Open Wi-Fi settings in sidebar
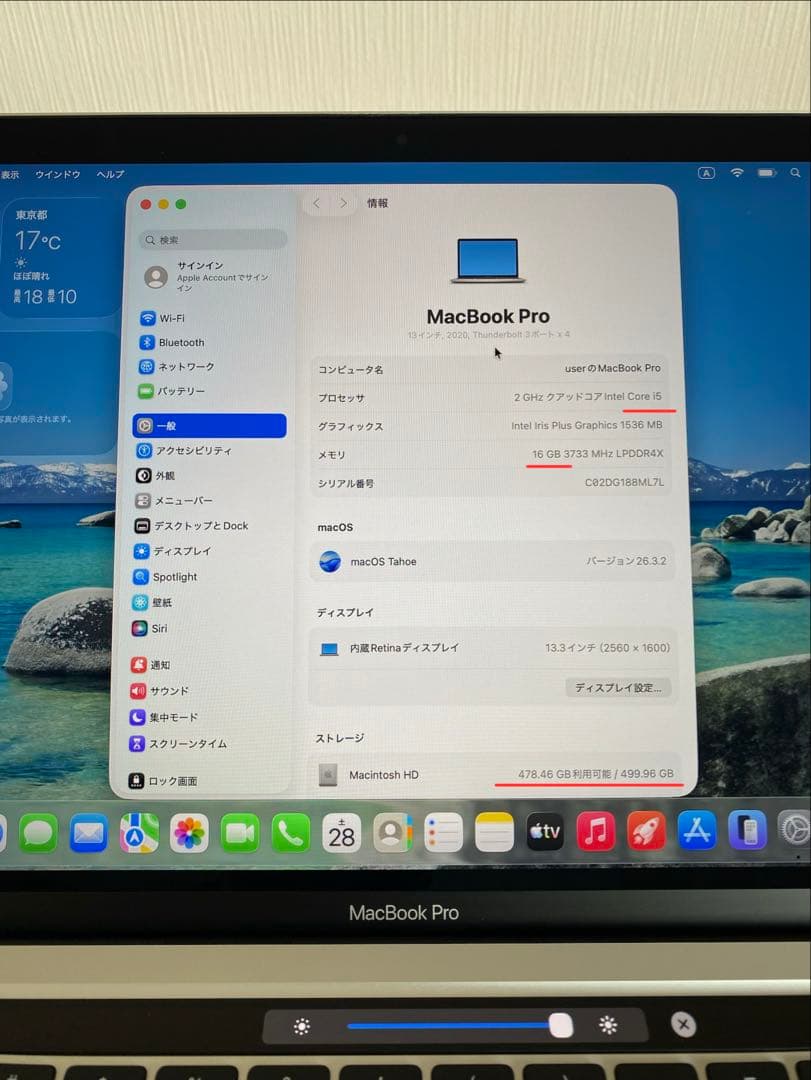 [x=162, y=318]
